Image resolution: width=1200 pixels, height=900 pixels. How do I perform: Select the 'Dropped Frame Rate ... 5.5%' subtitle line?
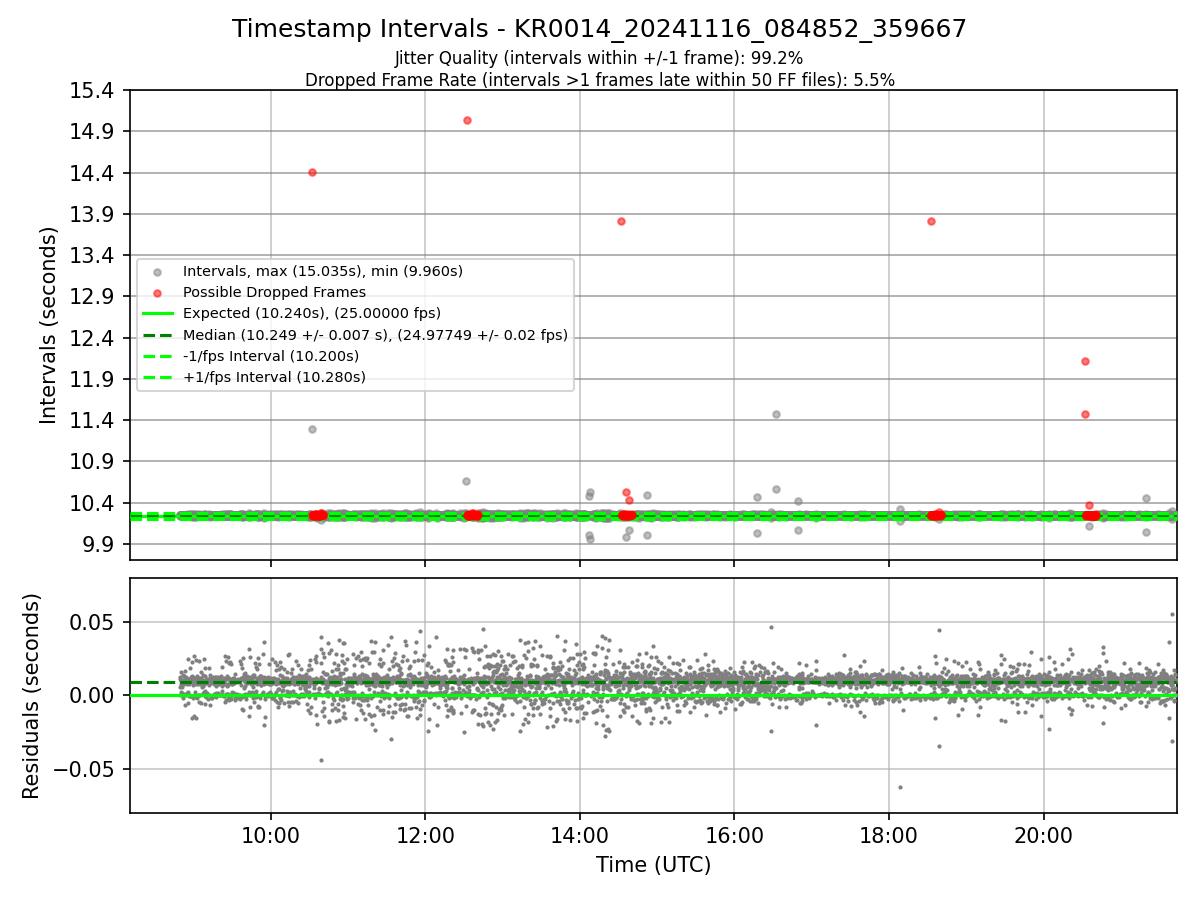point(599,80)
